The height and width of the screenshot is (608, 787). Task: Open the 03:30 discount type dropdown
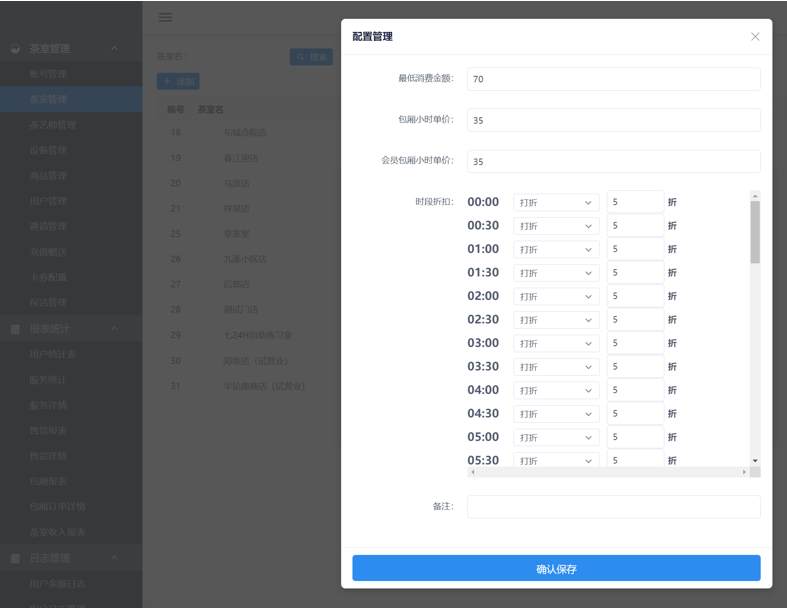tap(556, 367)
